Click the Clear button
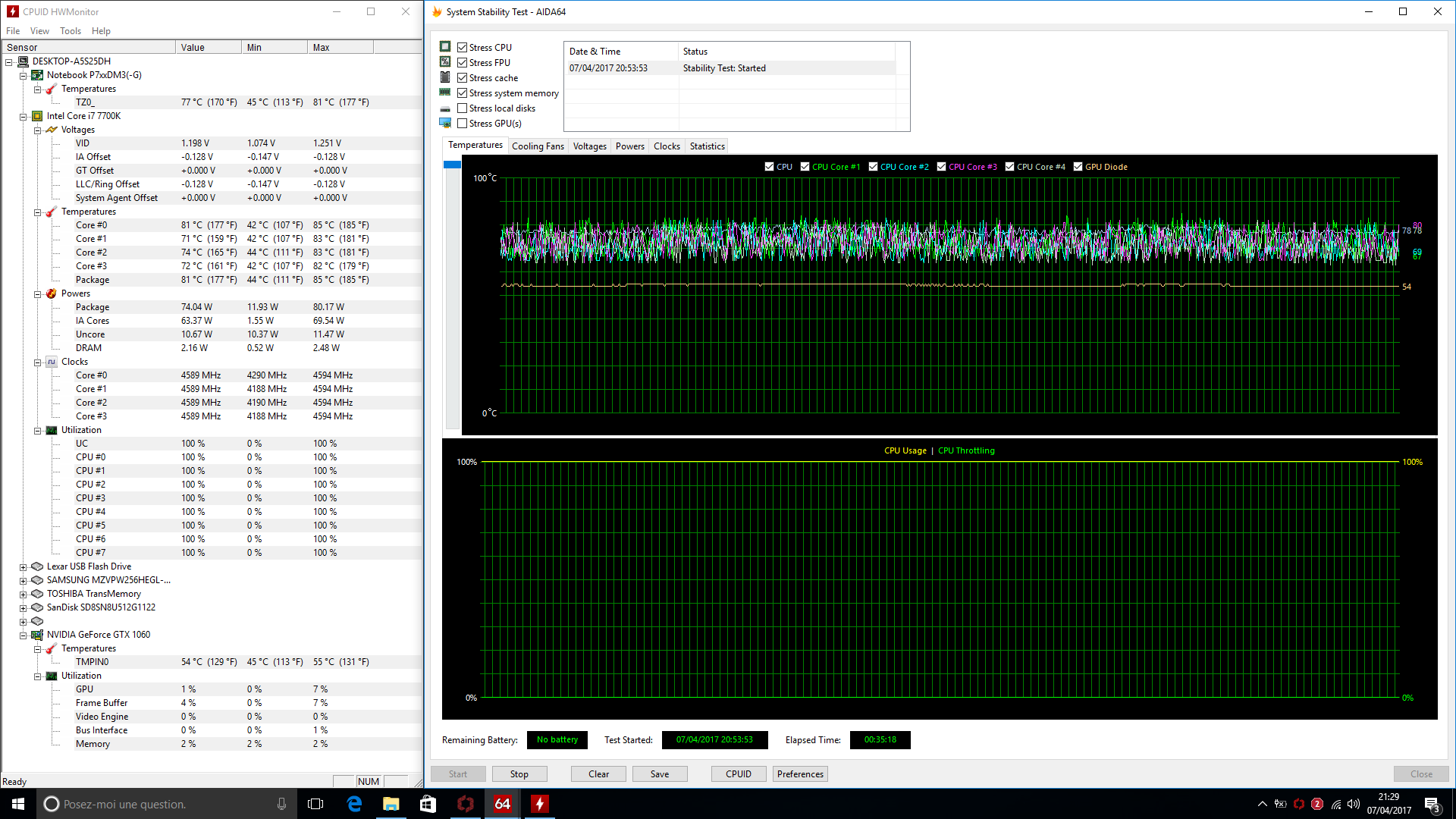This screenshot has width=1456, height=819. pos(598,774)
